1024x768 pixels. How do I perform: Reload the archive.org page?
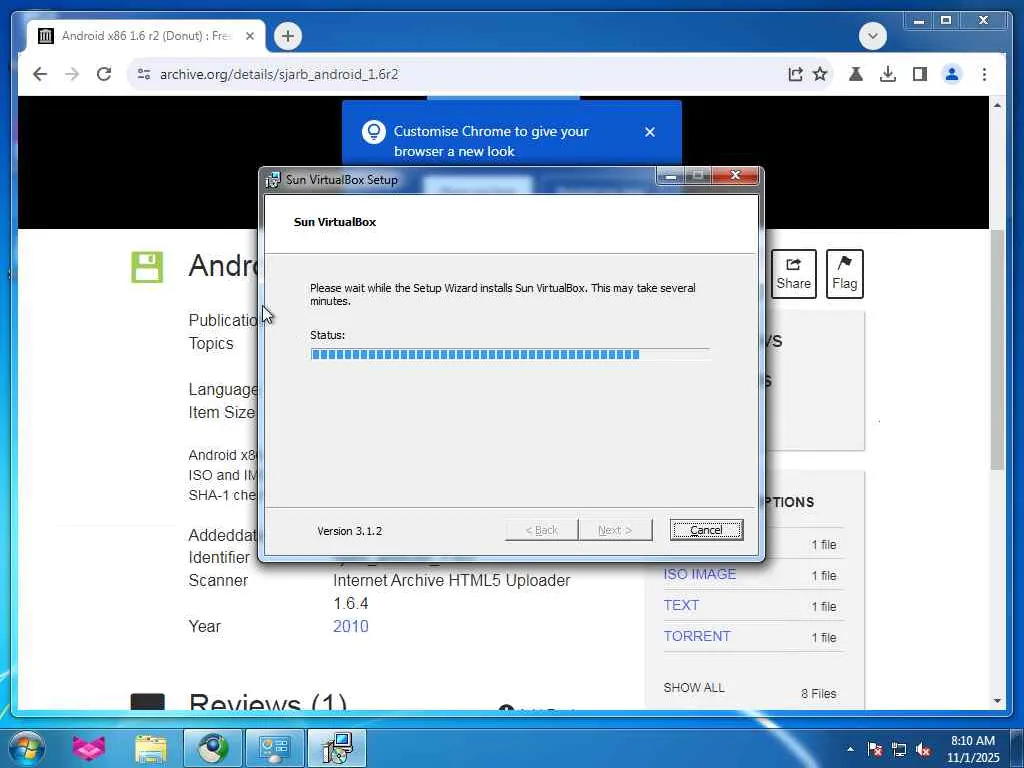(104, 74)
